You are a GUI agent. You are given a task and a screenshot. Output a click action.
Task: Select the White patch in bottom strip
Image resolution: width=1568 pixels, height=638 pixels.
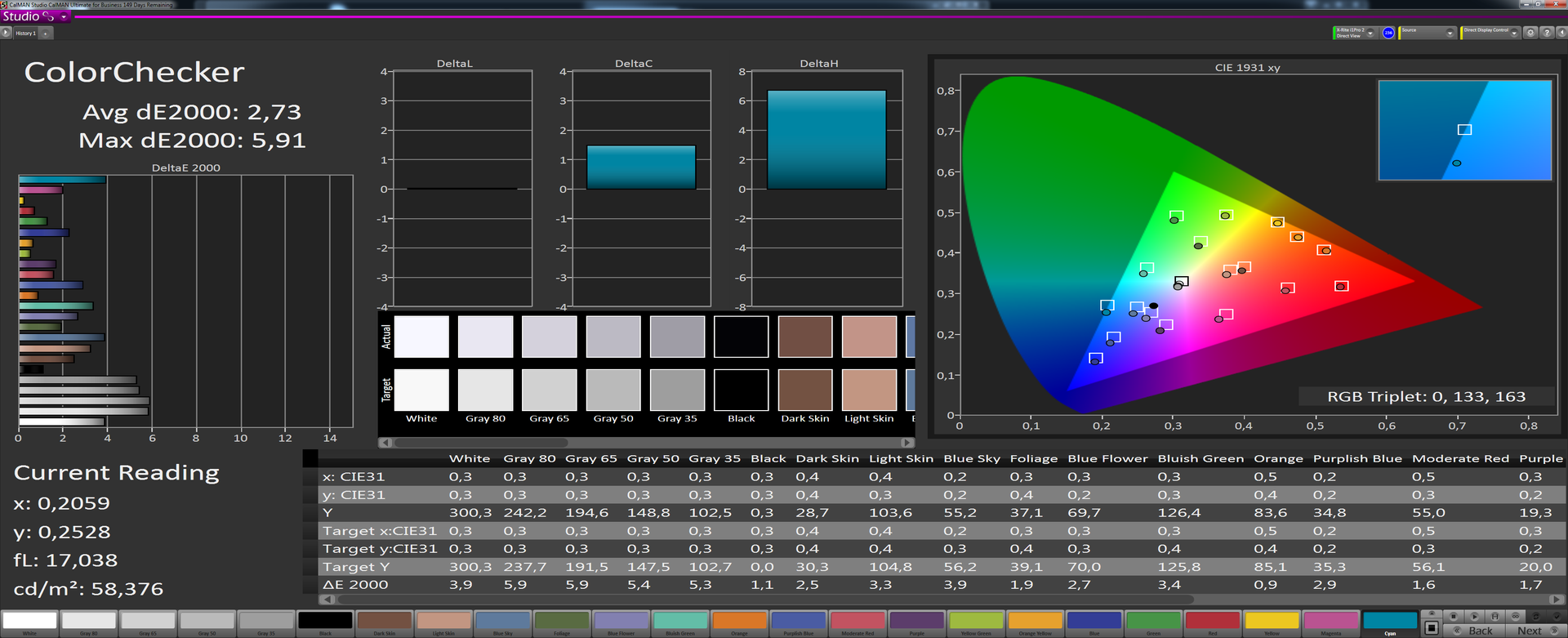pos(29,623)
